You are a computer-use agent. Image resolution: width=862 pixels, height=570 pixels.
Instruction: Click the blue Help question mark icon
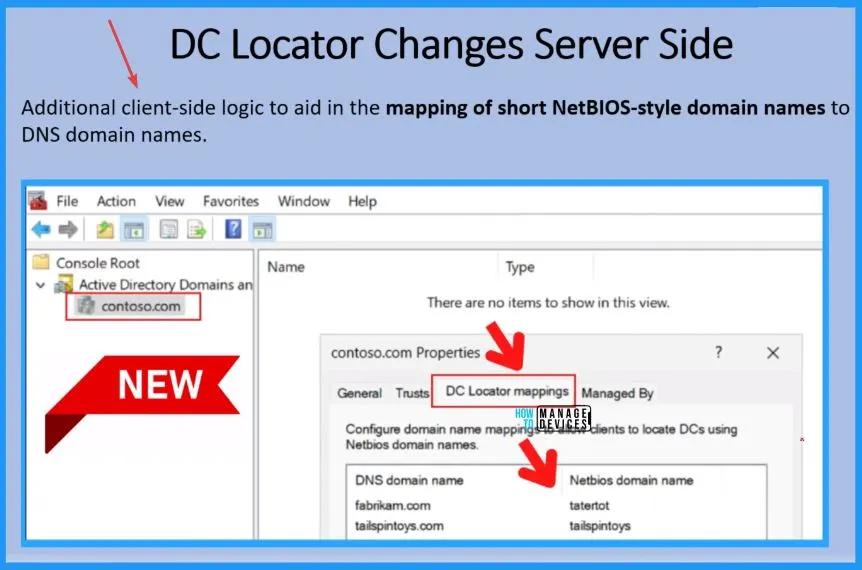coord(233,229)
